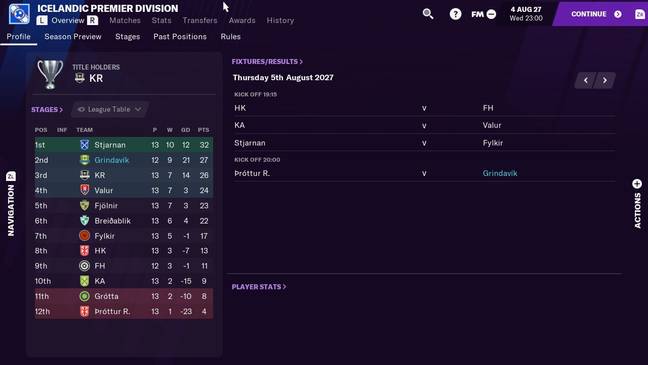Open the help question mark icon
This screenshot has width=648, height=365.
(455, 14)
